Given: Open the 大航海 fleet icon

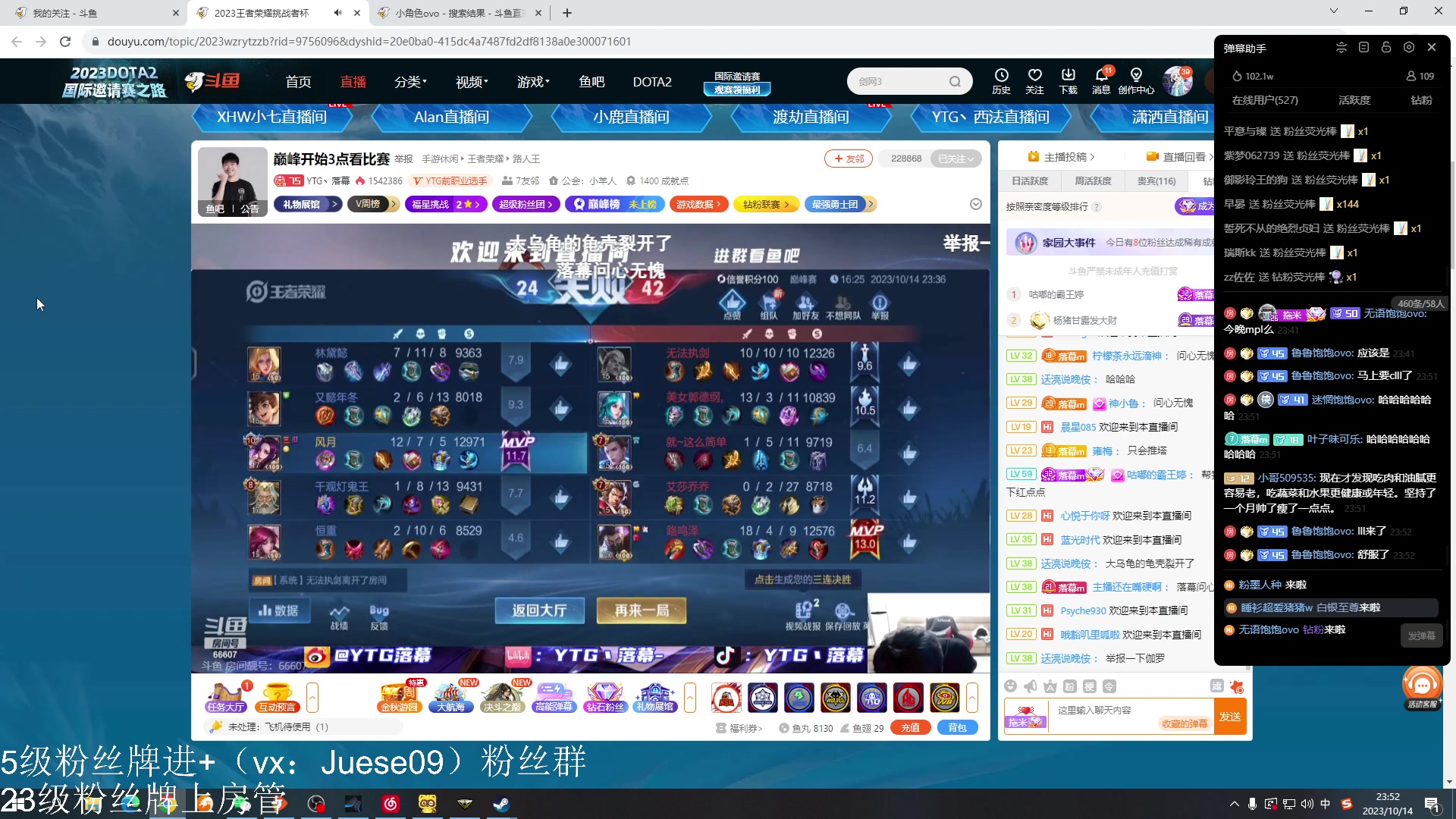Looking at the screenshot, I should pos(451,696).
